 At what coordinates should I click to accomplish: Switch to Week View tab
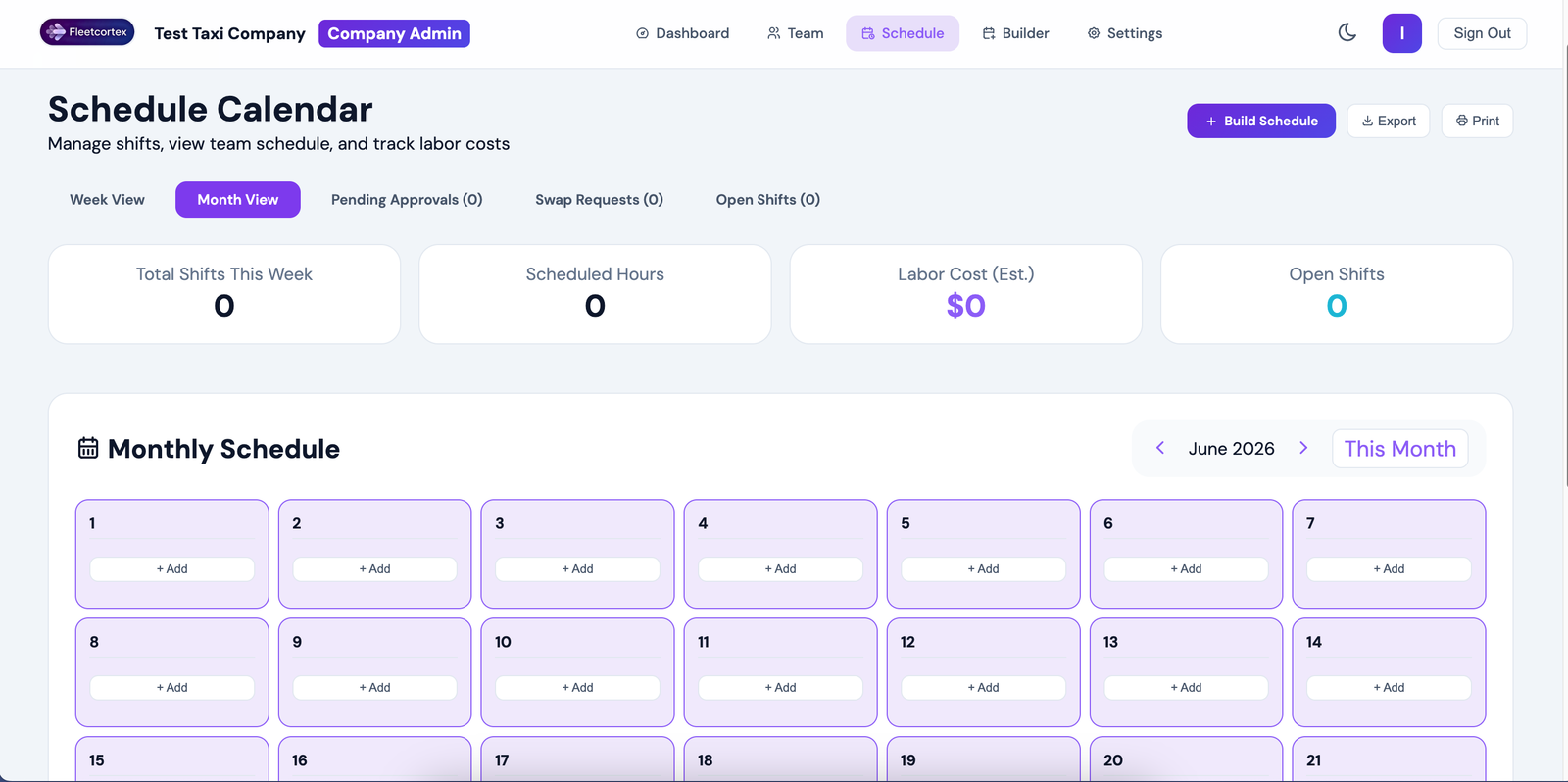107,199
